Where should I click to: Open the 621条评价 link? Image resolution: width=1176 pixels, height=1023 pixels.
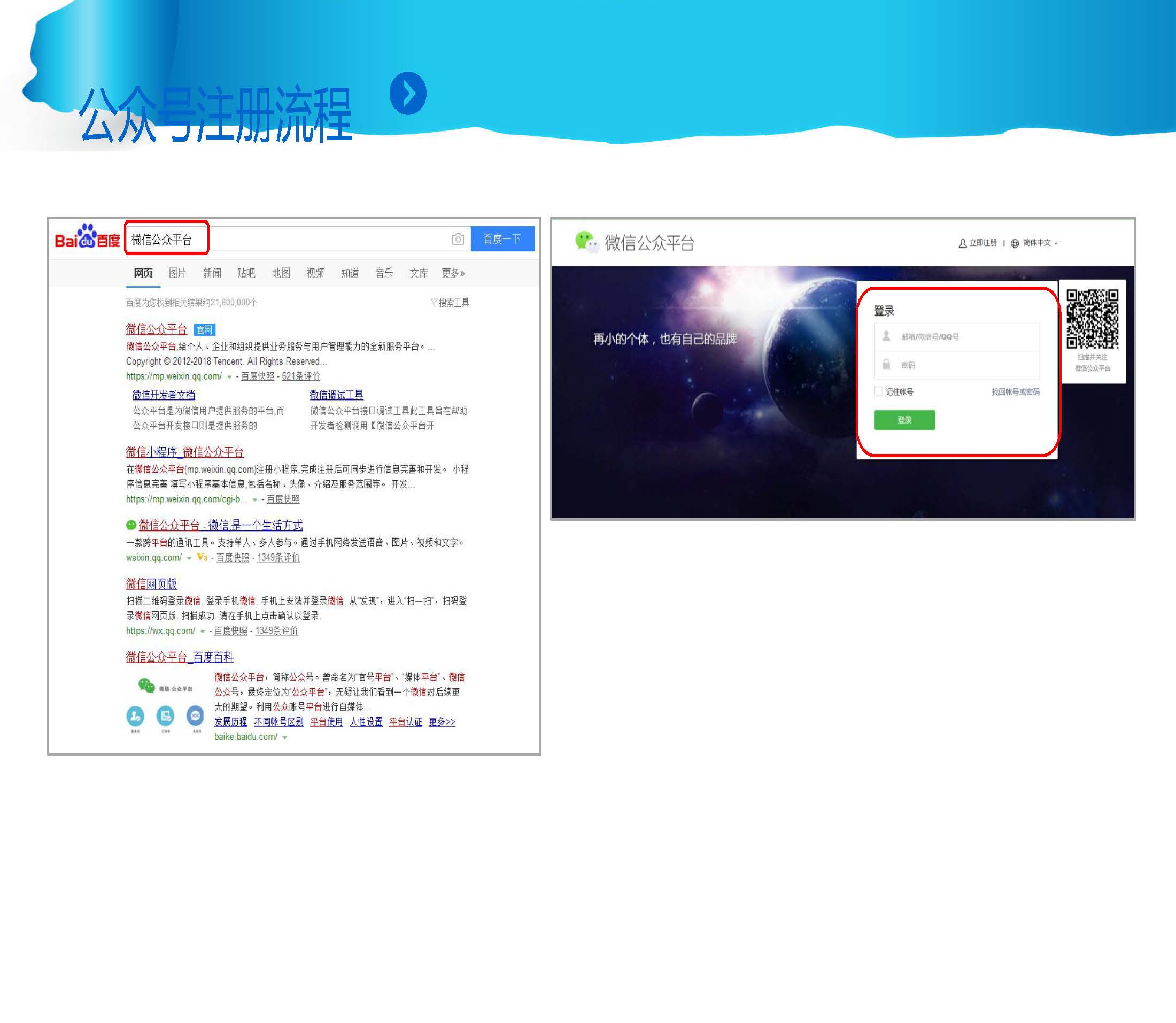(301, 376)
